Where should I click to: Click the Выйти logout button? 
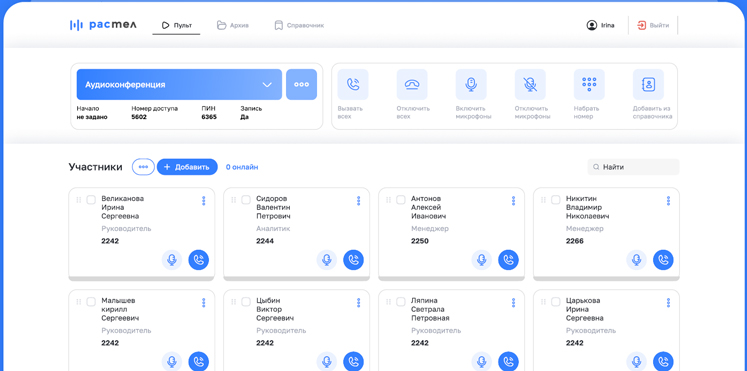pos(653,25)
